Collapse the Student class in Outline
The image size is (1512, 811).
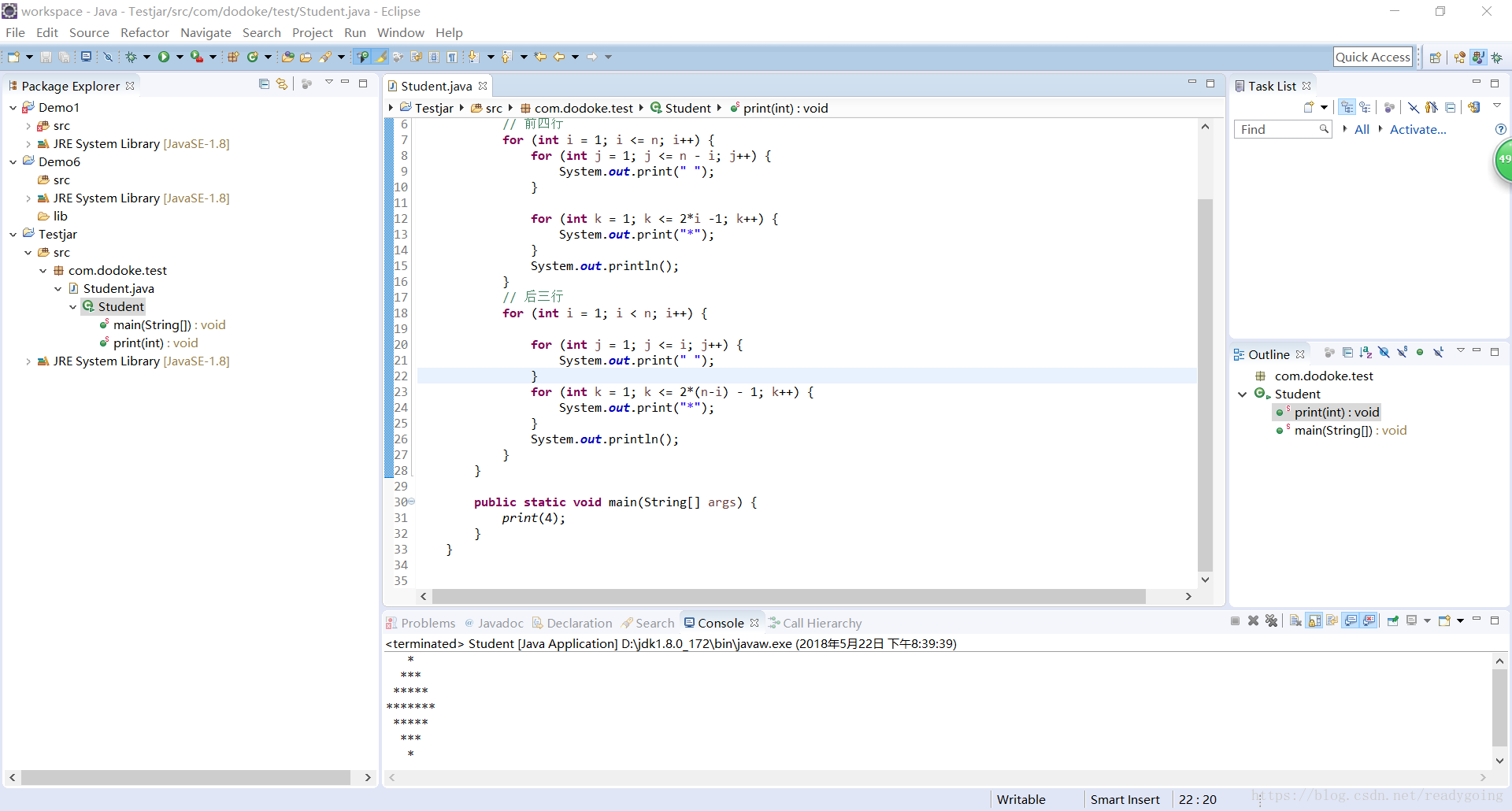click(1243, 394)
